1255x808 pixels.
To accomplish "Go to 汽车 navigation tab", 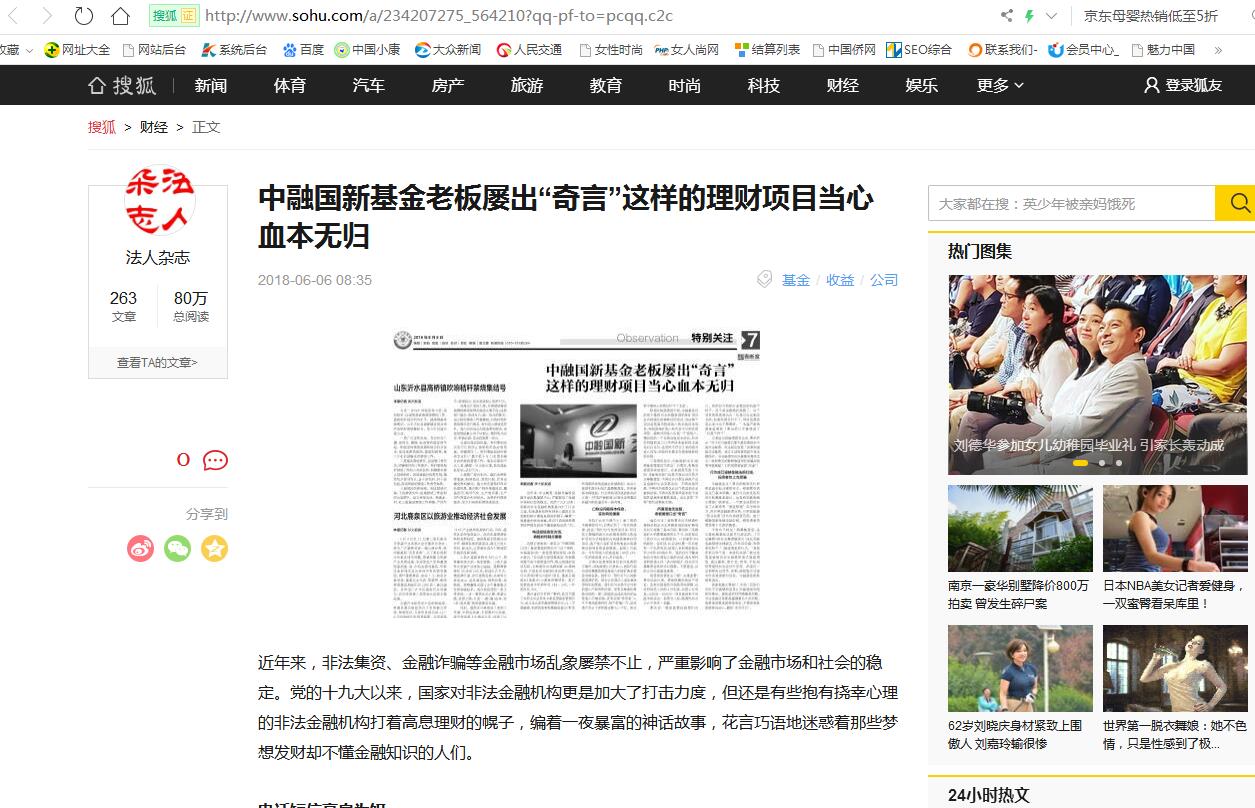I will point(369,86).
